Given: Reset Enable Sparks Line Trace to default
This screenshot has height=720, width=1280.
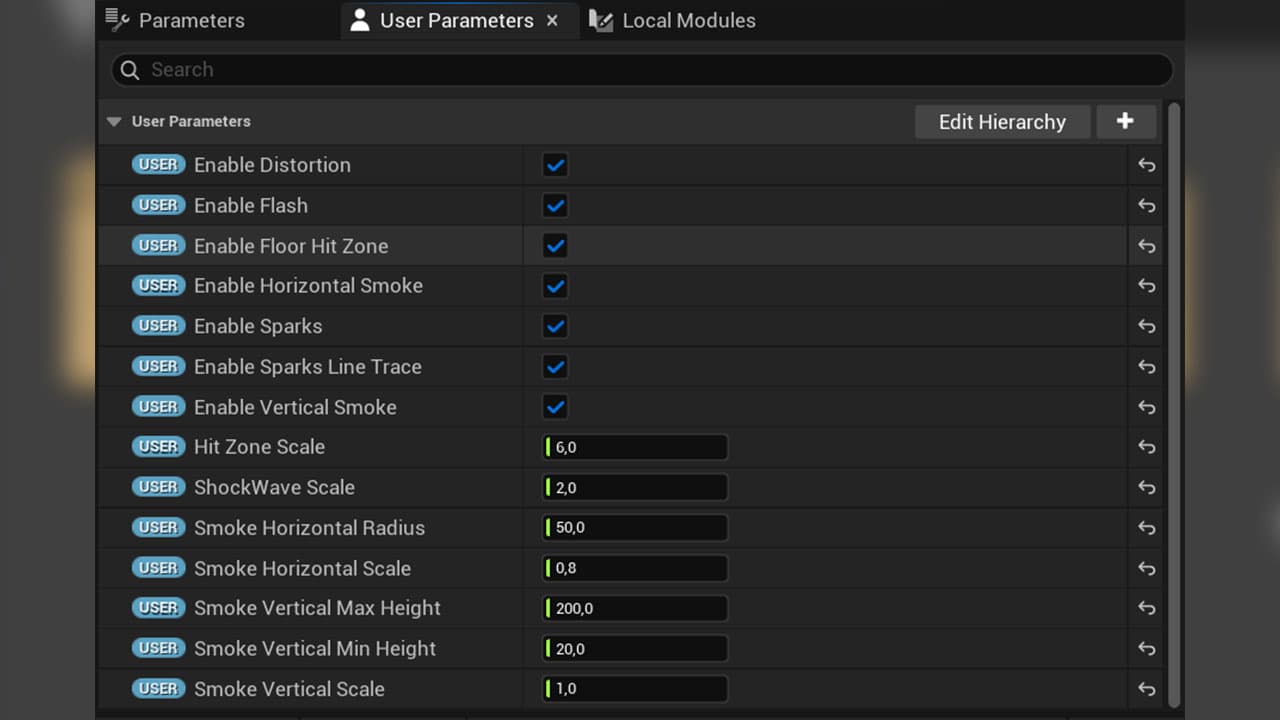Looking at the screenshot, I should click(1146, 367).
